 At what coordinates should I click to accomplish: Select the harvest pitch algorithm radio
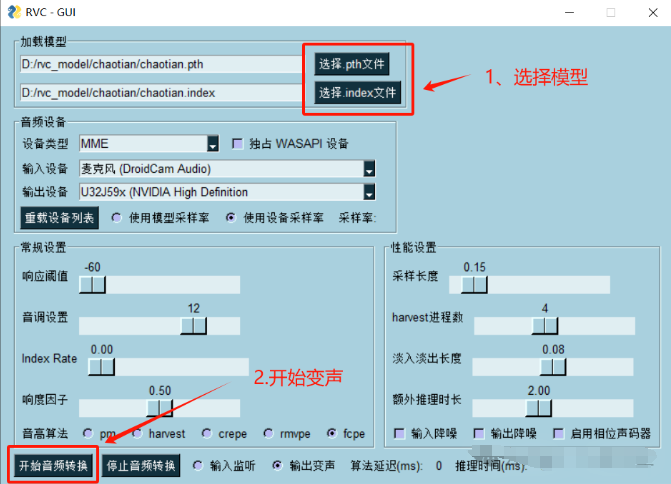pos(137,434)
